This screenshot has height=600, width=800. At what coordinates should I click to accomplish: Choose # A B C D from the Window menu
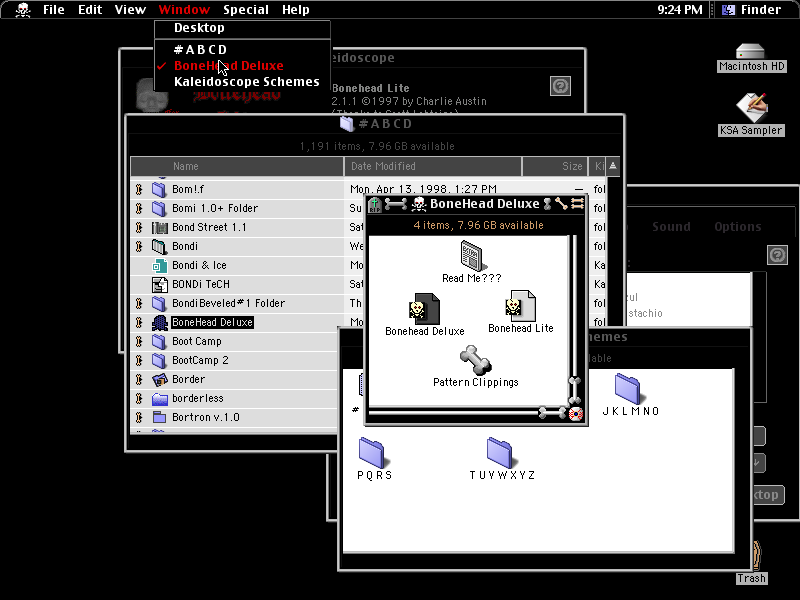coord(242,49)
